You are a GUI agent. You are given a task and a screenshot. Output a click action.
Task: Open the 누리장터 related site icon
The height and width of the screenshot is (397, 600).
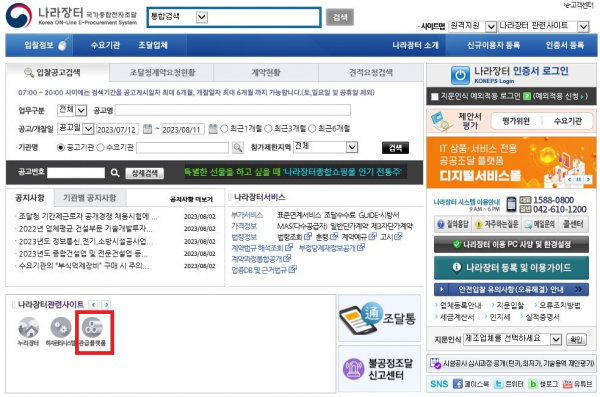[x=29, y=328]
